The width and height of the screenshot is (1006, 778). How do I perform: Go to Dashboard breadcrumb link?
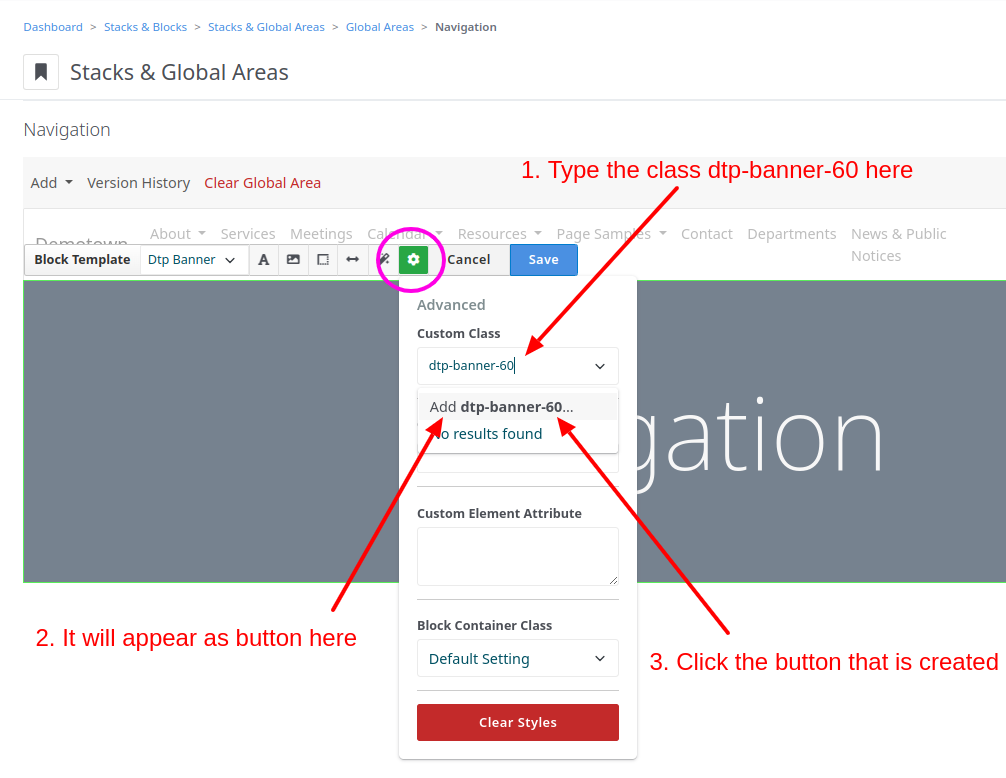click(x=53, y=27)
